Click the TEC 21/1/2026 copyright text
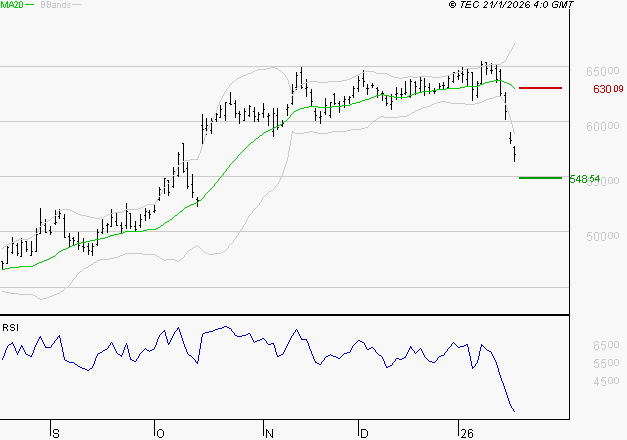Image resolution: width=627 pixels, height=440 pixels. (511, 5)
